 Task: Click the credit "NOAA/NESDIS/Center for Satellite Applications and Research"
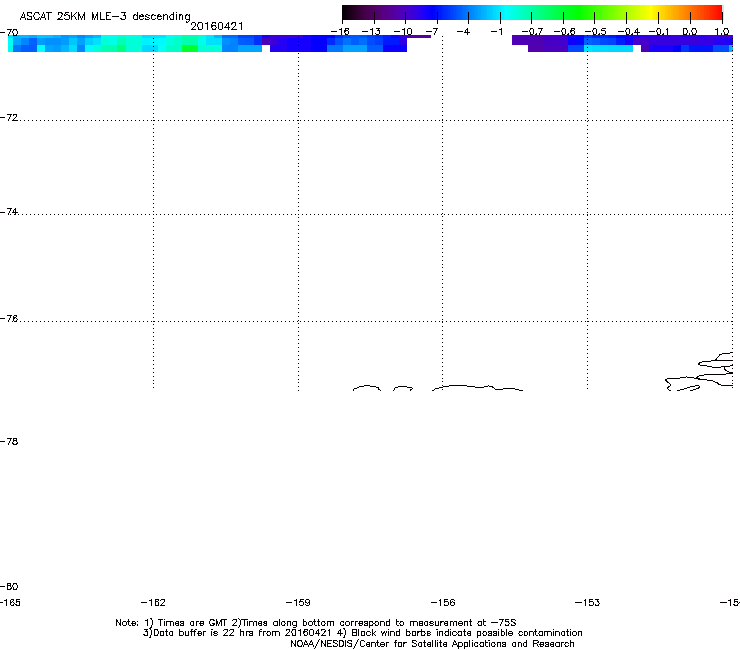click(x=432, y=643)
